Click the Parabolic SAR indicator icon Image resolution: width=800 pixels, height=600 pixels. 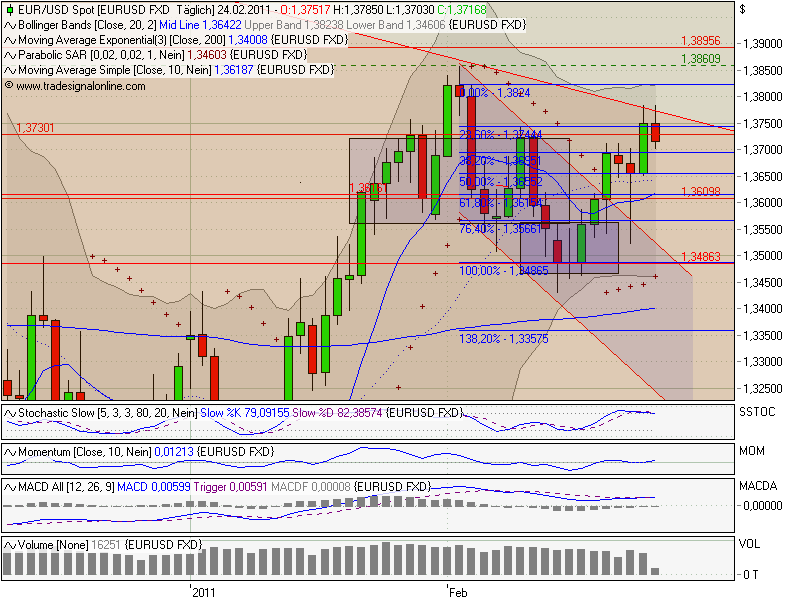10,56
